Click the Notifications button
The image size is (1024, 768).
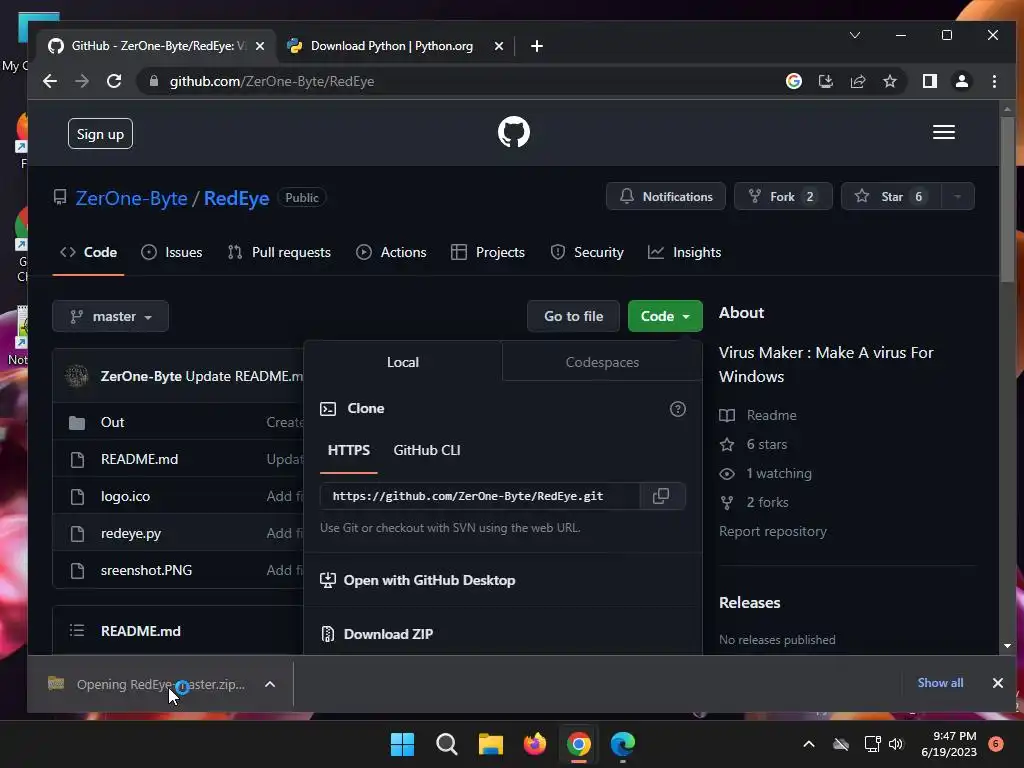(665, 197)
